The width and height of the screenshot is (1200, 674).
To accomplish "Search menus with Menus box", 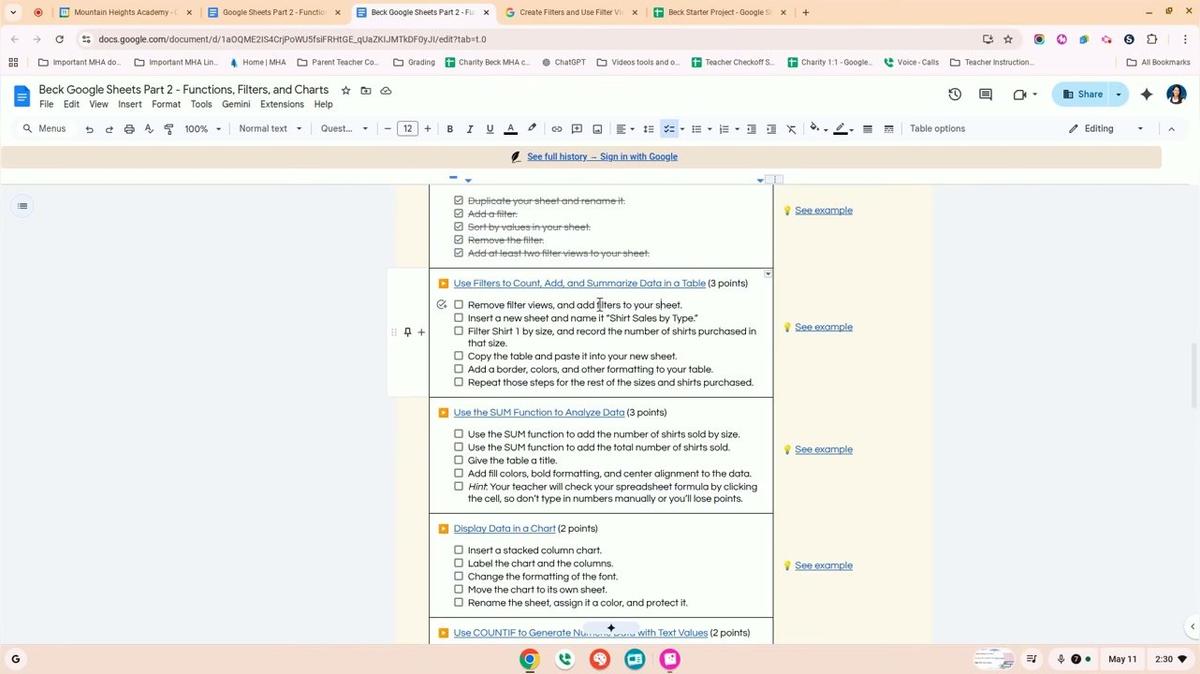I will point(45,129).
